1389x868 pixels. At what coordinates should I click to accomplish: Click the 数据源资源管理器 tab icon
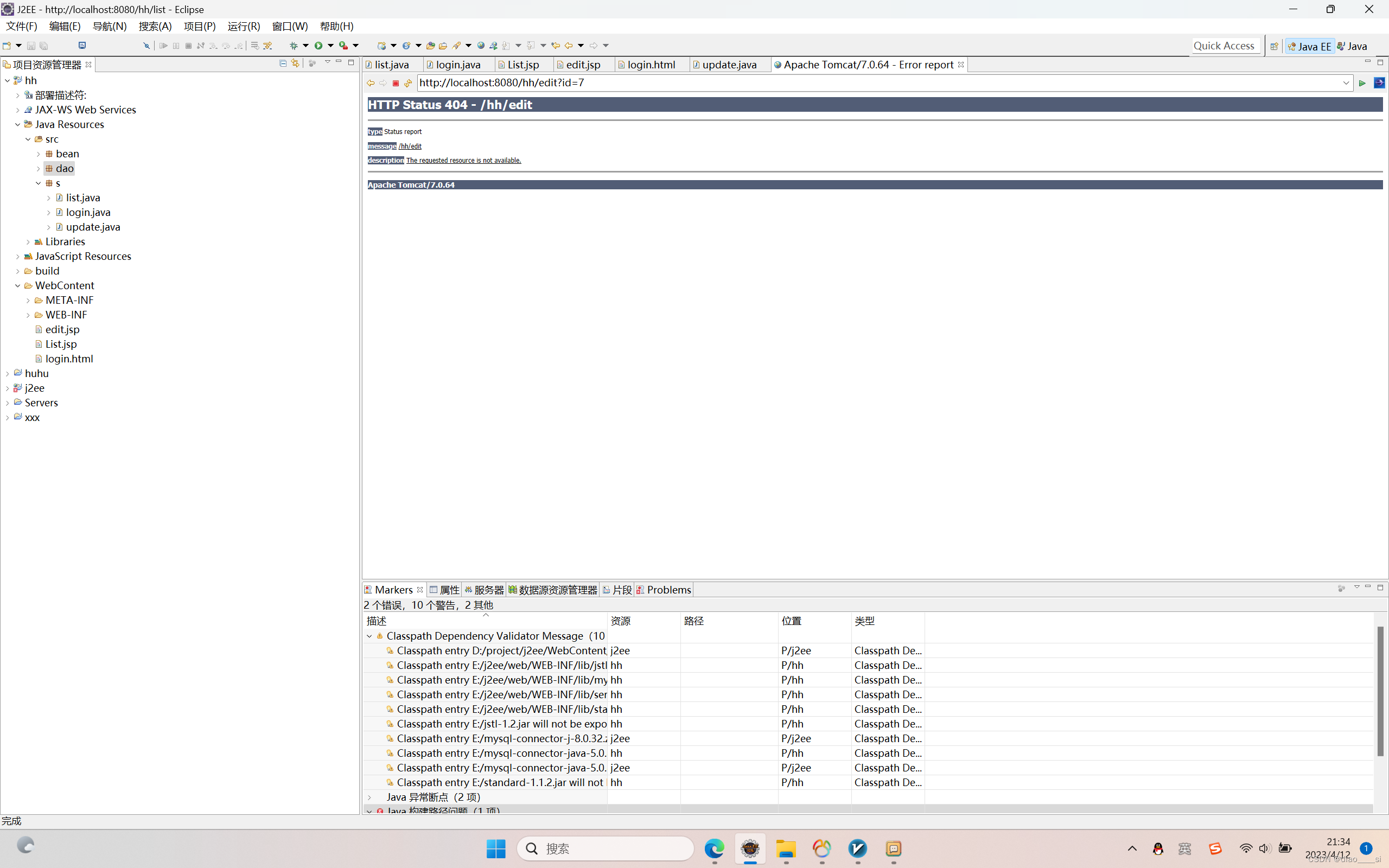(x=512, y=589)
